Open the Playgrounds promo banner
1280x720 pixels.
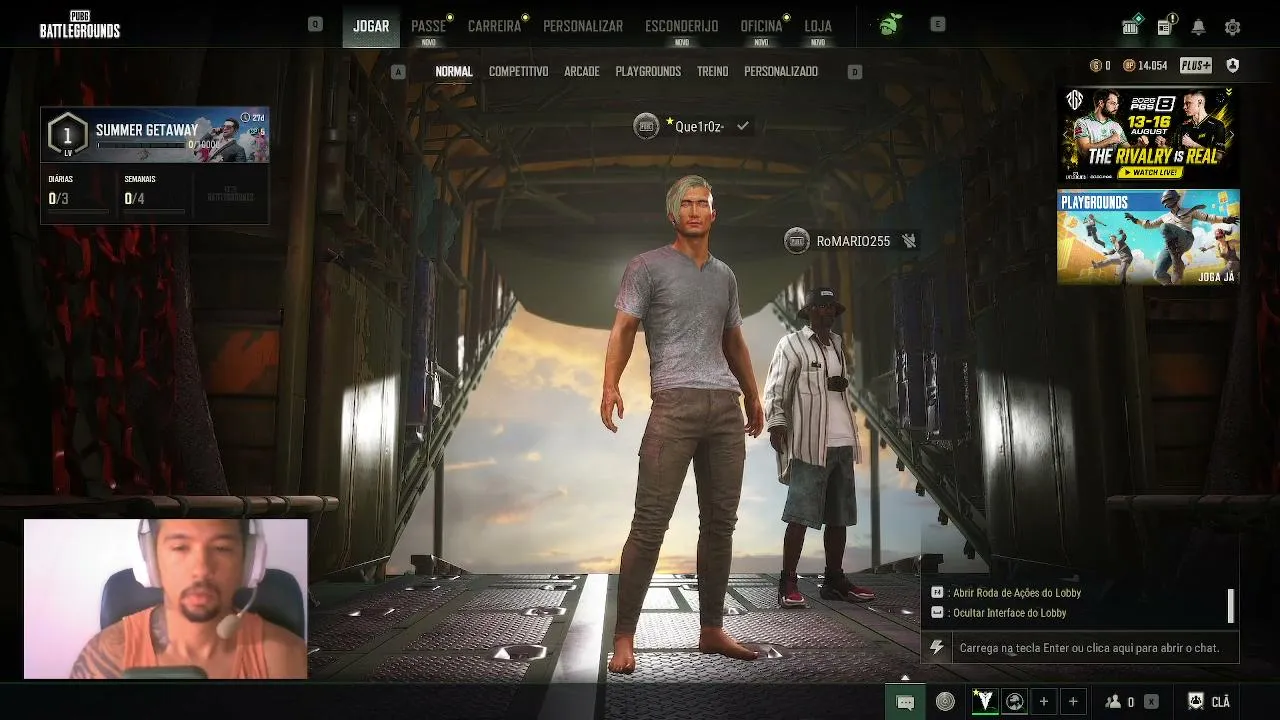(x=1148, y=237)
